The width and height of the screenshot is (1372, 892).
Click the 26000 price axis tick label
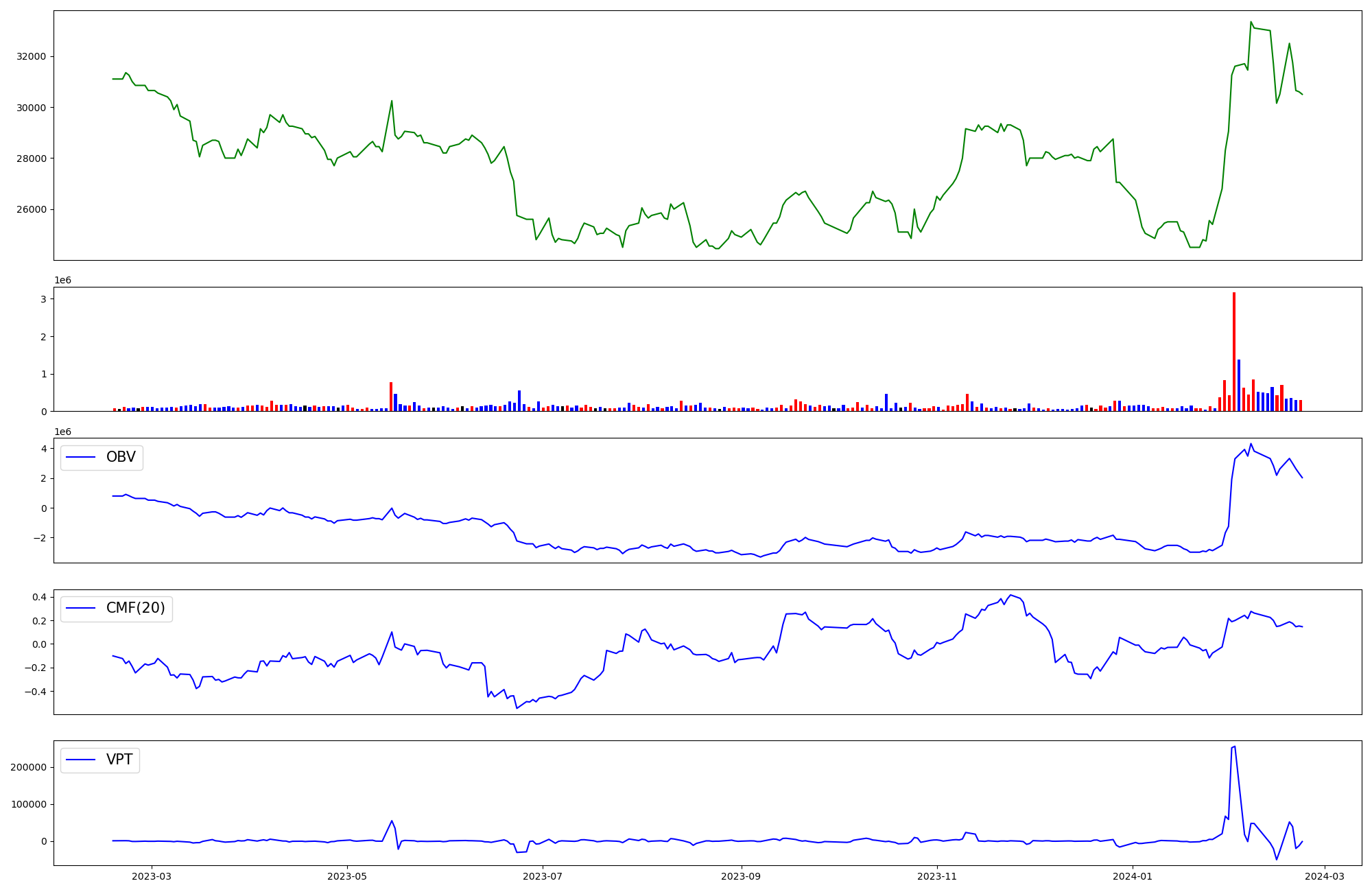pyautogui.click(x=31, y=209)
